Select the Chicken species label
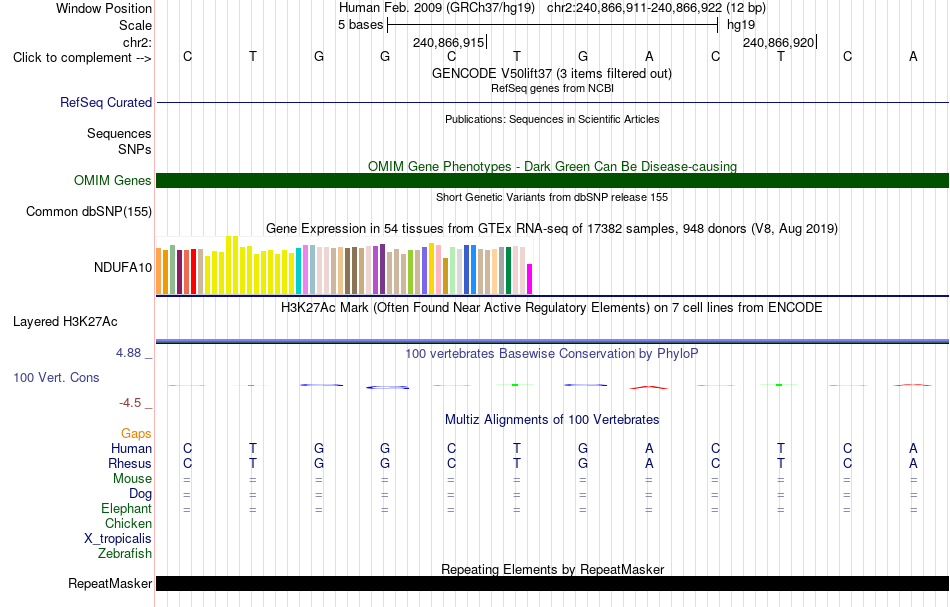Viewport: 950px width, 607px height. click(x=128, y=523)
